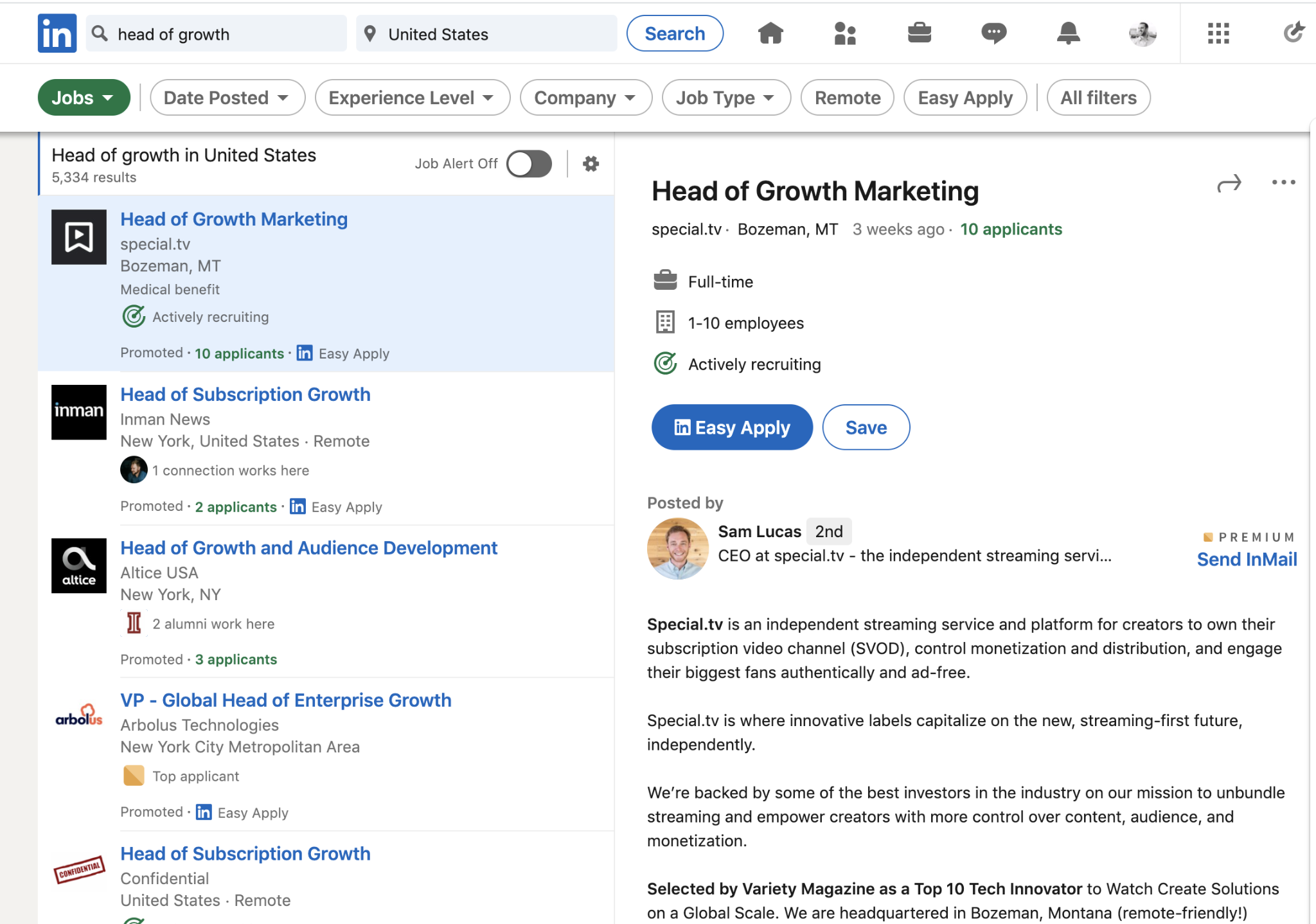This screenshot has height=924, width=1316.
Task: Click Sam Lucas profile photo
Action: pyautogui.click(x=678, y=548)
